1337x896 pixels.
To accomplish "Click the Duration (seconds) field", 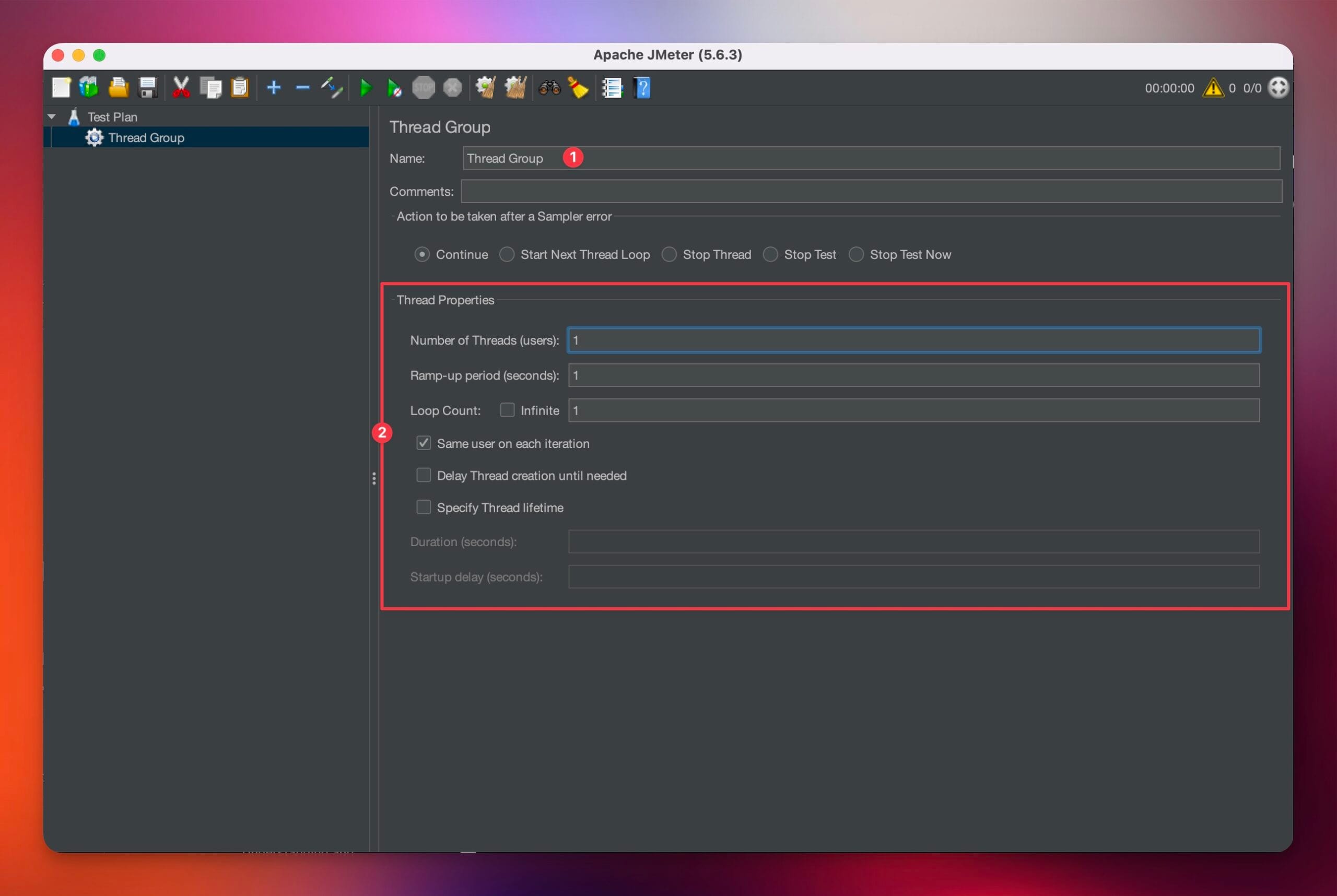I will (x=913, y=541).
